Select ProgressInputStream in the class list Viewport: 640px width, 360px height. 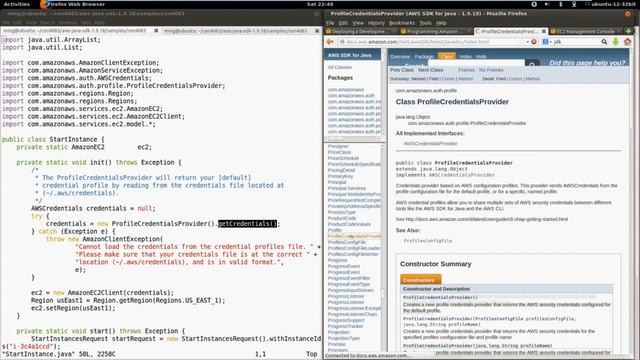click(x=351, y=291)
